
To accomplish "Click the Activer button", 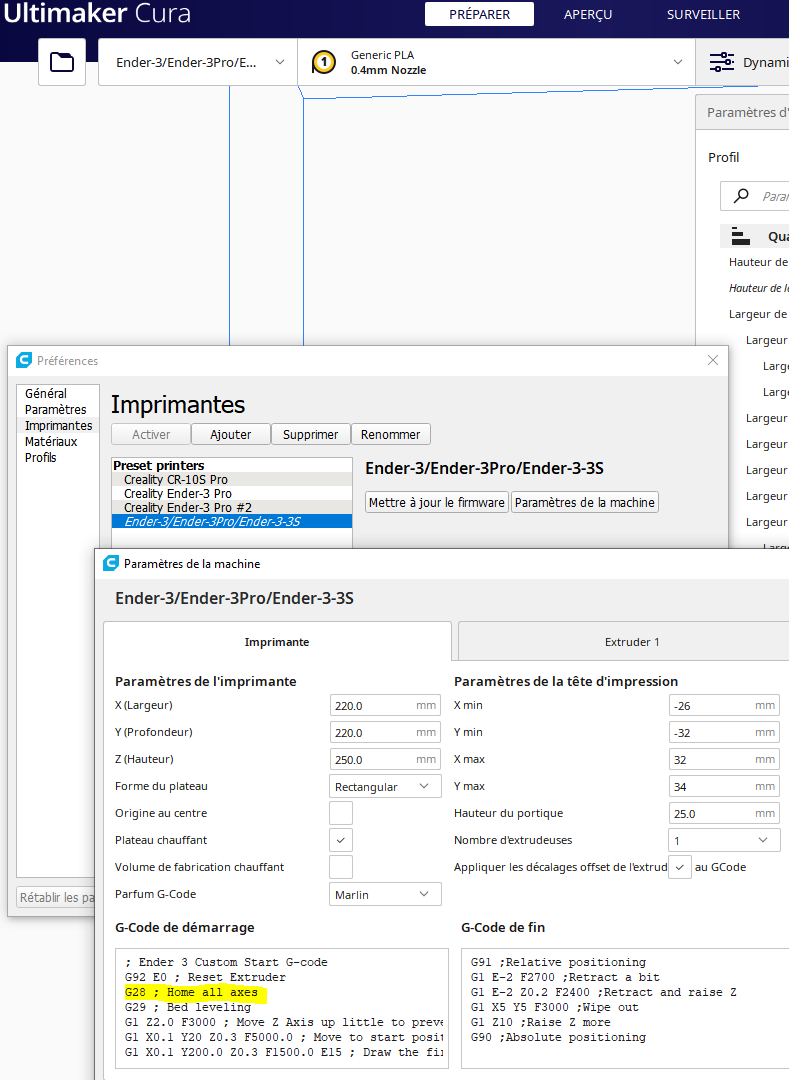I will (151, 435).
